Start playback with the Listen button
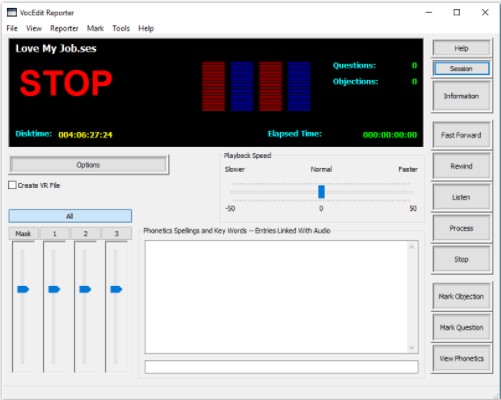501x400 pixels. (461, 197)
